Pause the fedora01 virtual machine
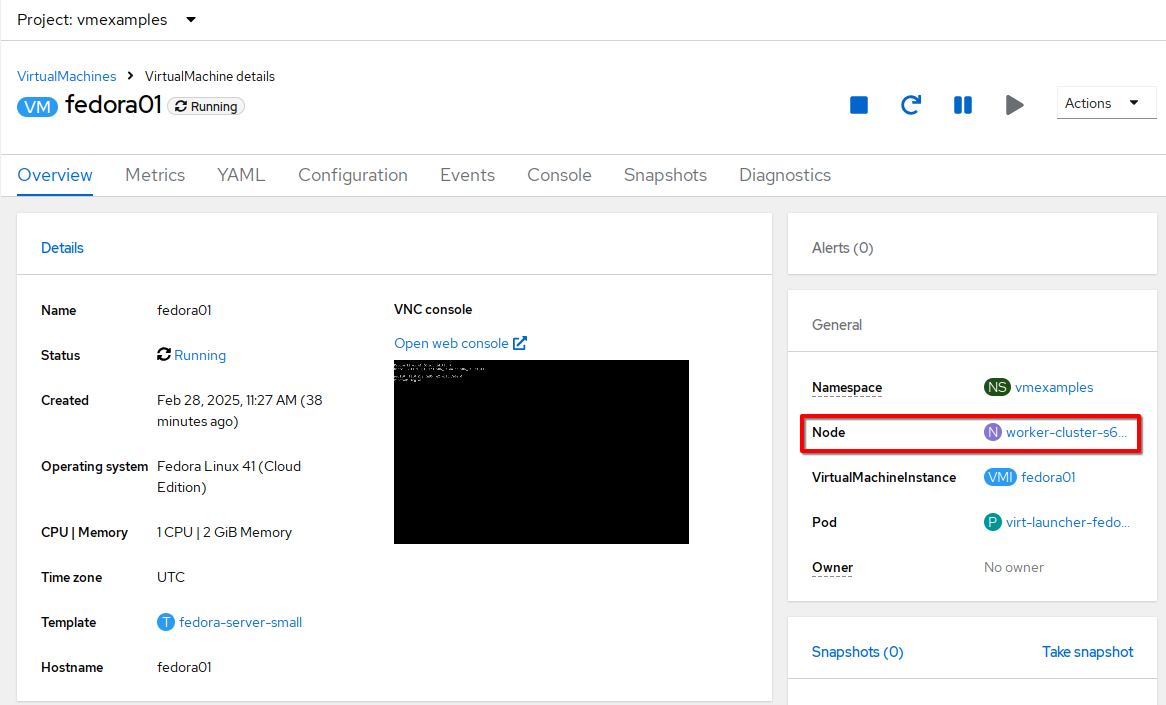Viewport: 1166px width, 705px height. [963, 105]
